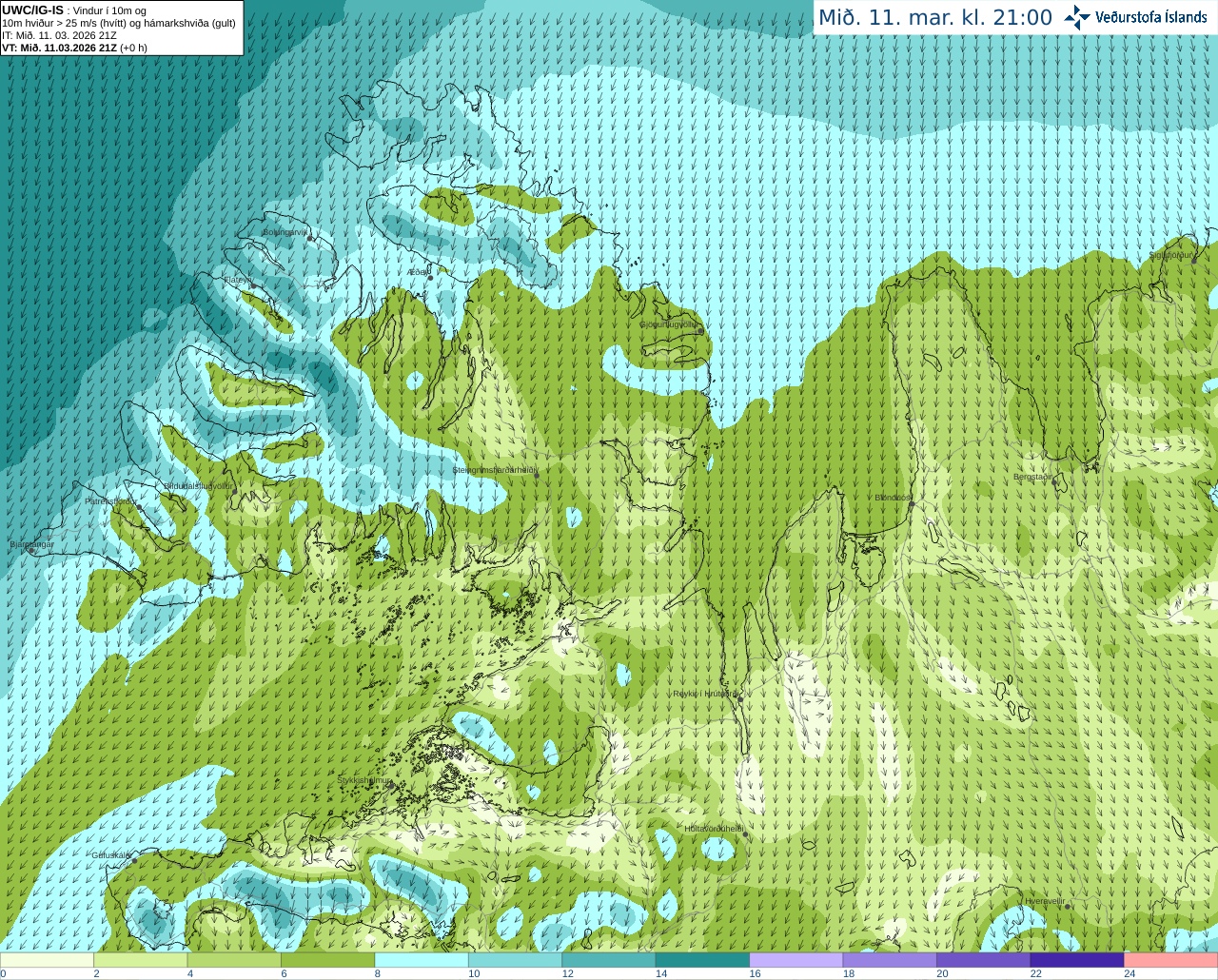This screenshot has height=980, width=1218.
Task: Click the Blönduós station marker
Action: [x=912, y=503]
